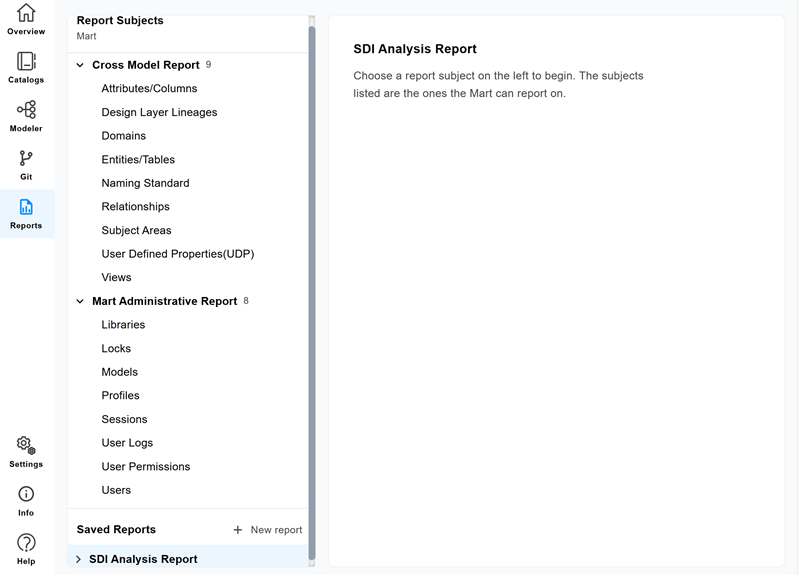Screen dimensions: 800x575
Task: Select Naming Standard report subject
Action: [x=145, y=183]
